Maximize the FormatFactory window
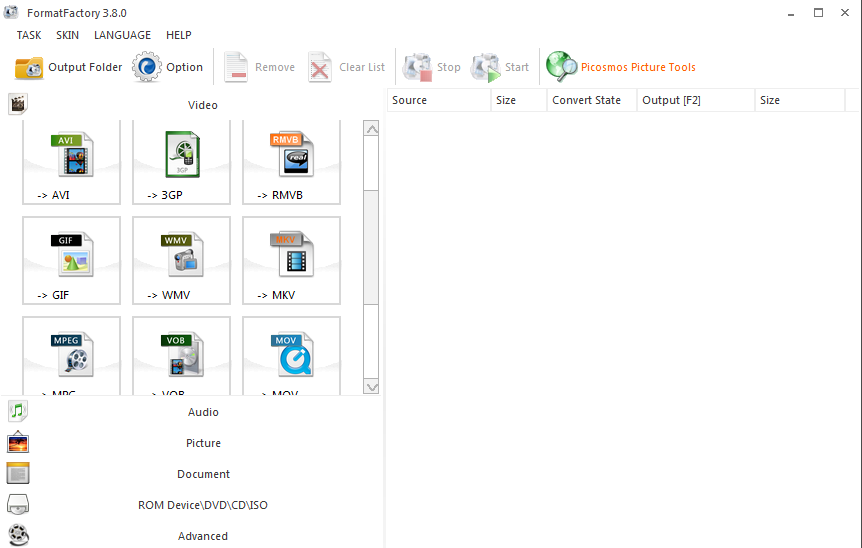862x548 pixels. [819, 13]
